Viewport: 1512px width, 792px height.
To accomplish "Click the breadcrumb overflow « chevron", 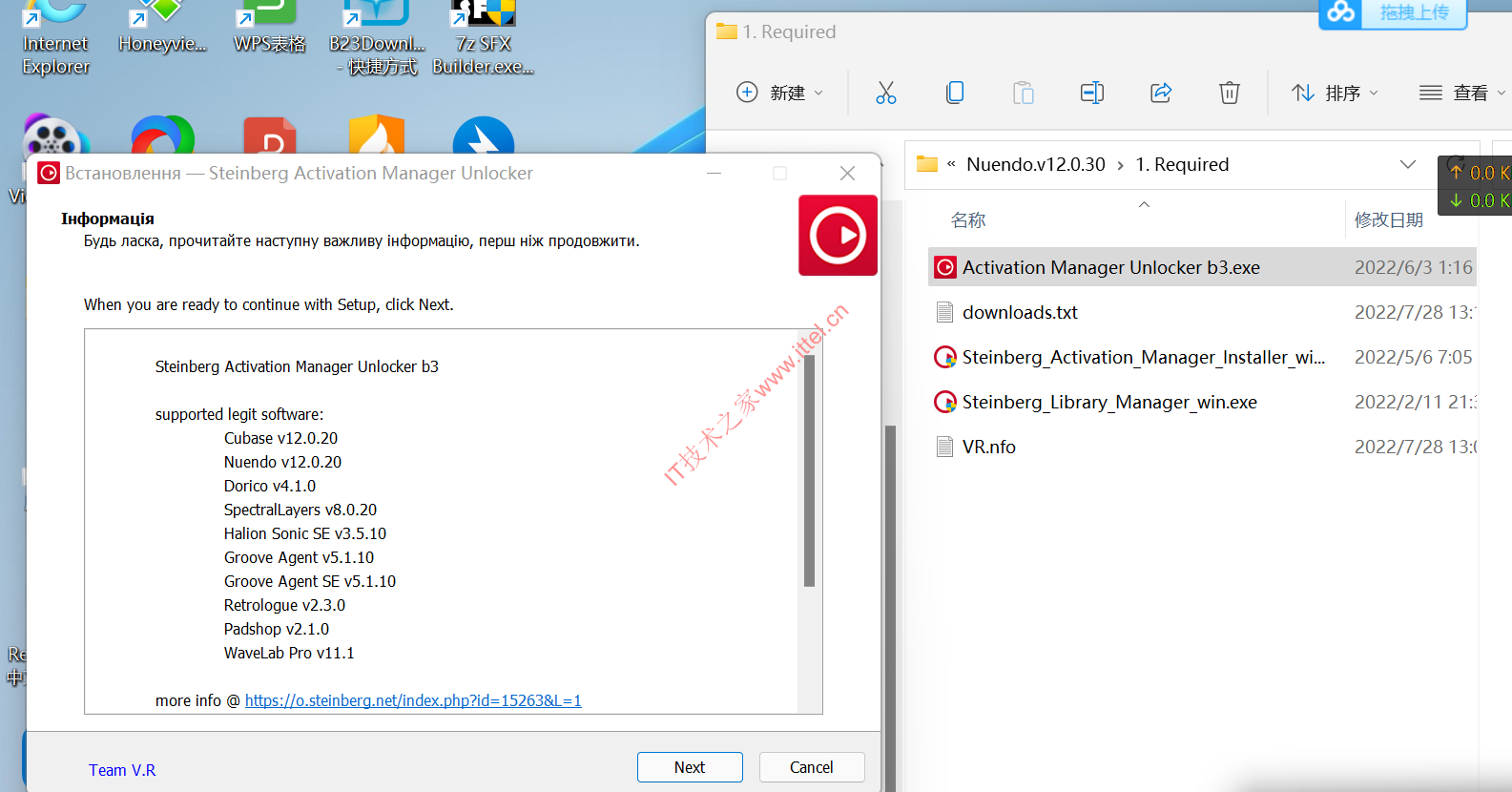I will (x=951, y=164).
